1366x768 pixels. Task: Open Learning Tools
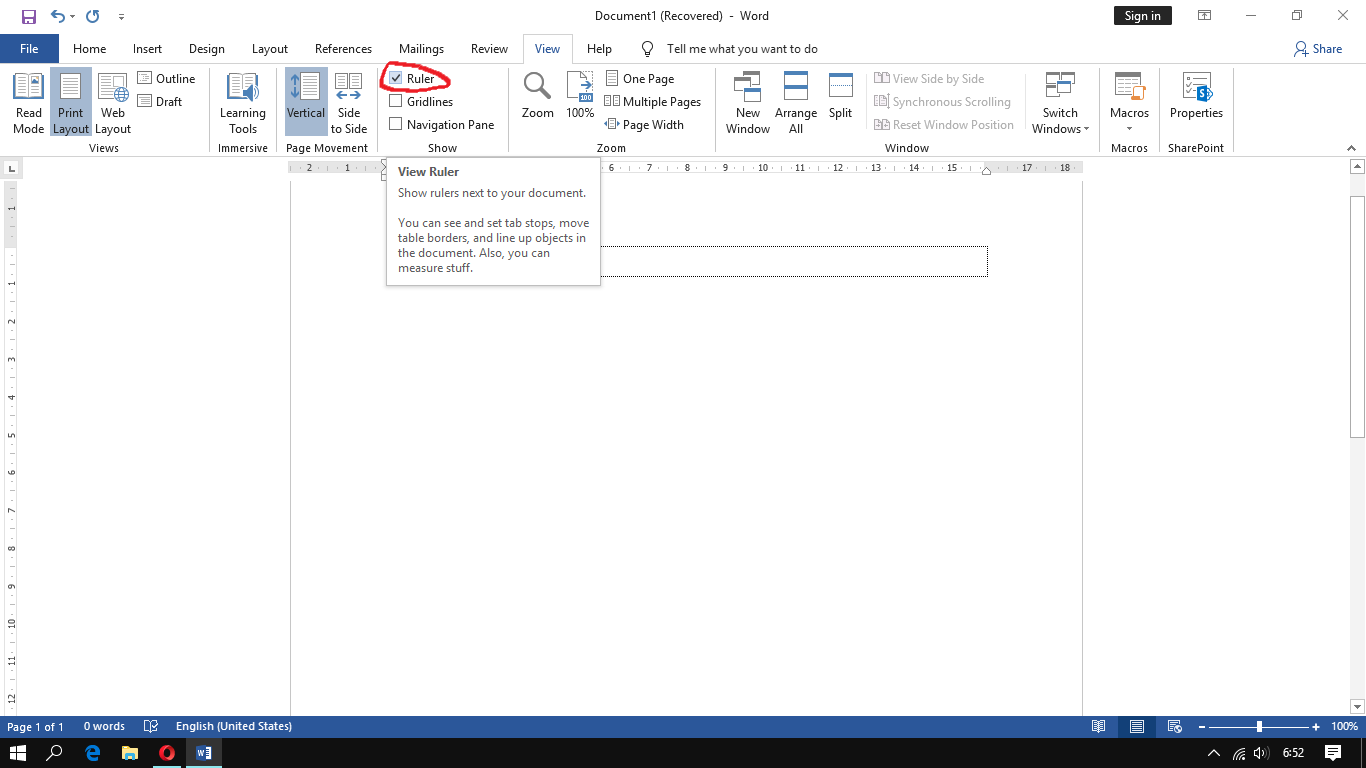243,102
